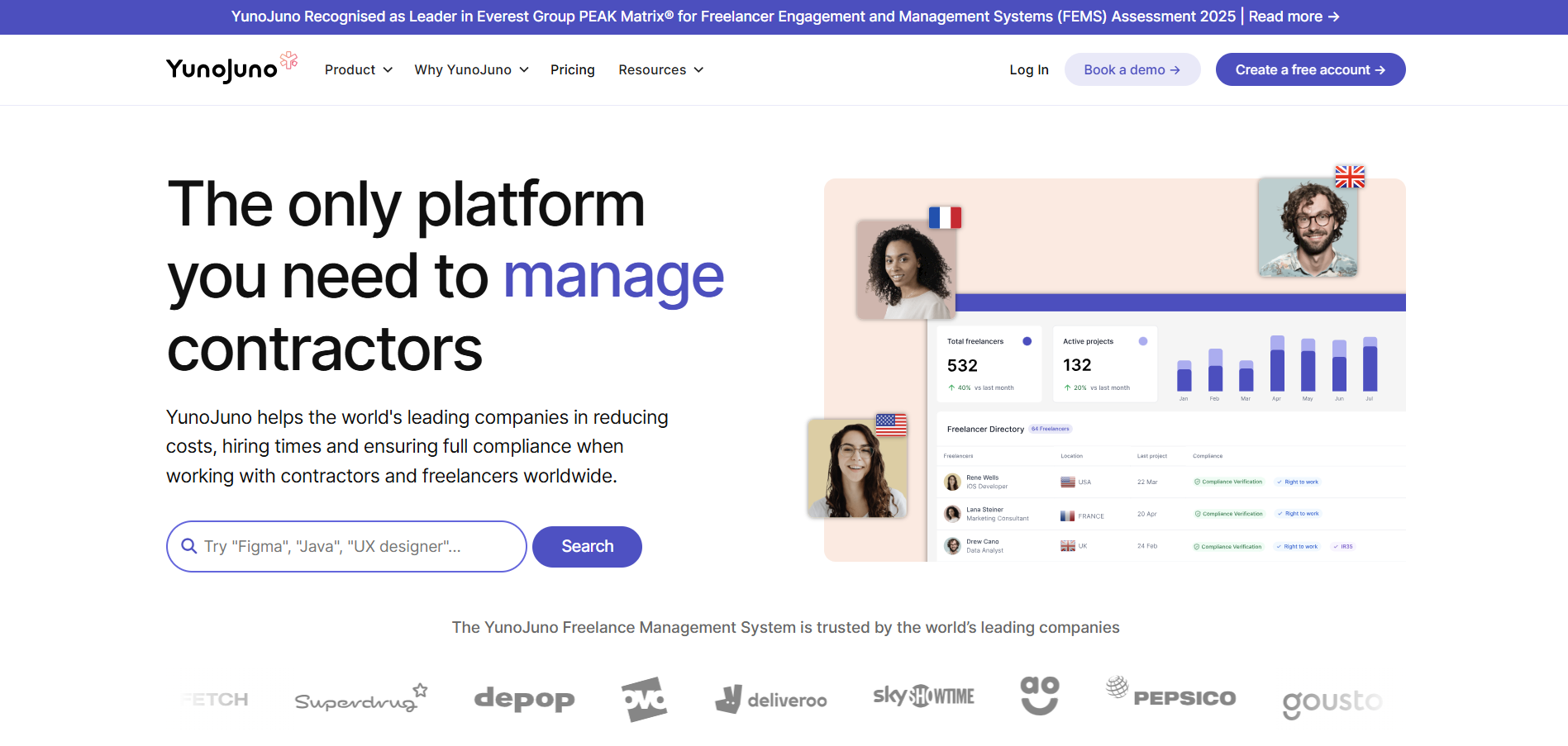Image resolution: width=1568 pixels, height=746 pixels.
Task: Click the magnifier icon in search field
Action: click(188, 546)
